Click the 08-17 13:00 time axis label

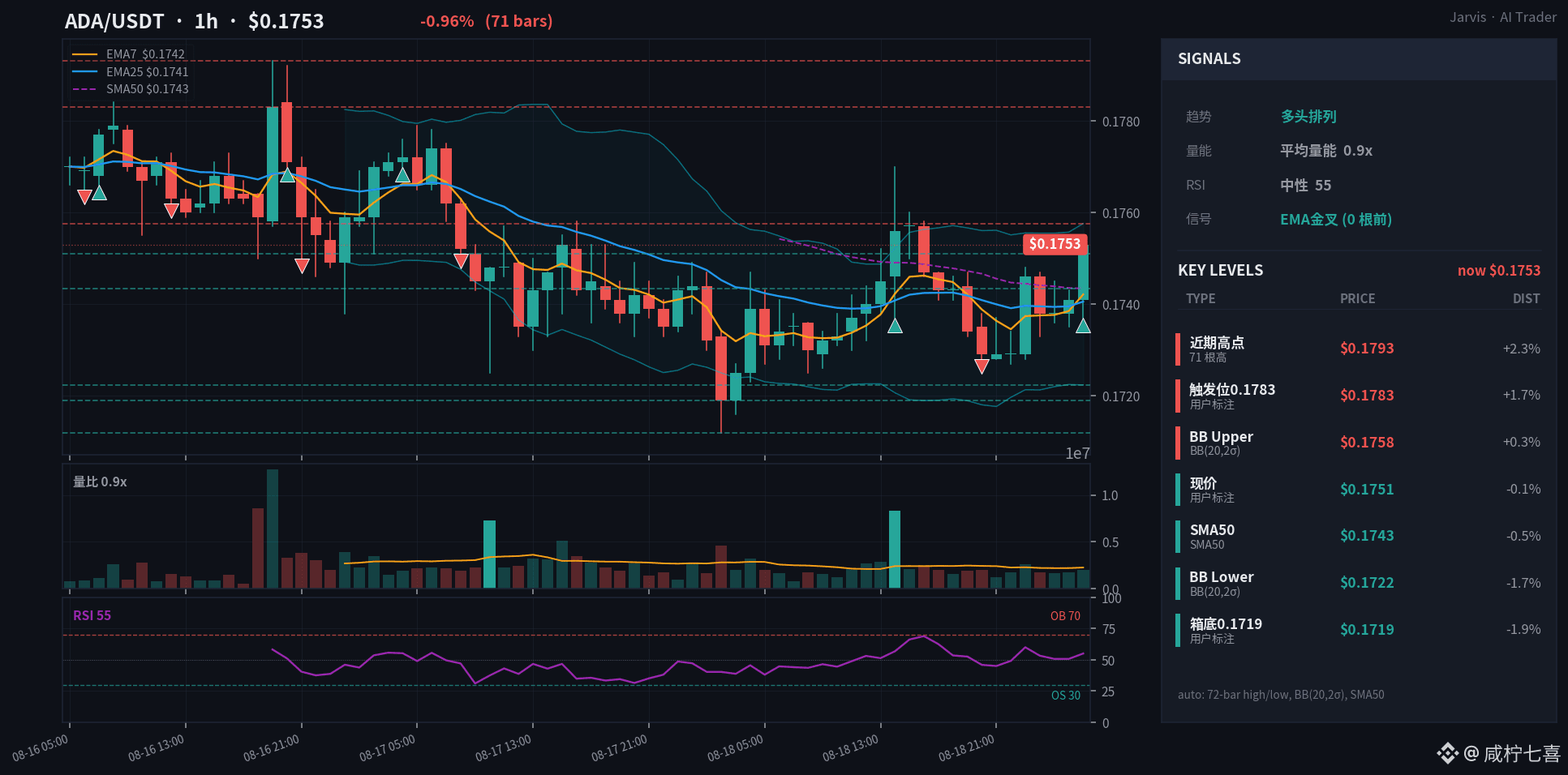(504, 747)
